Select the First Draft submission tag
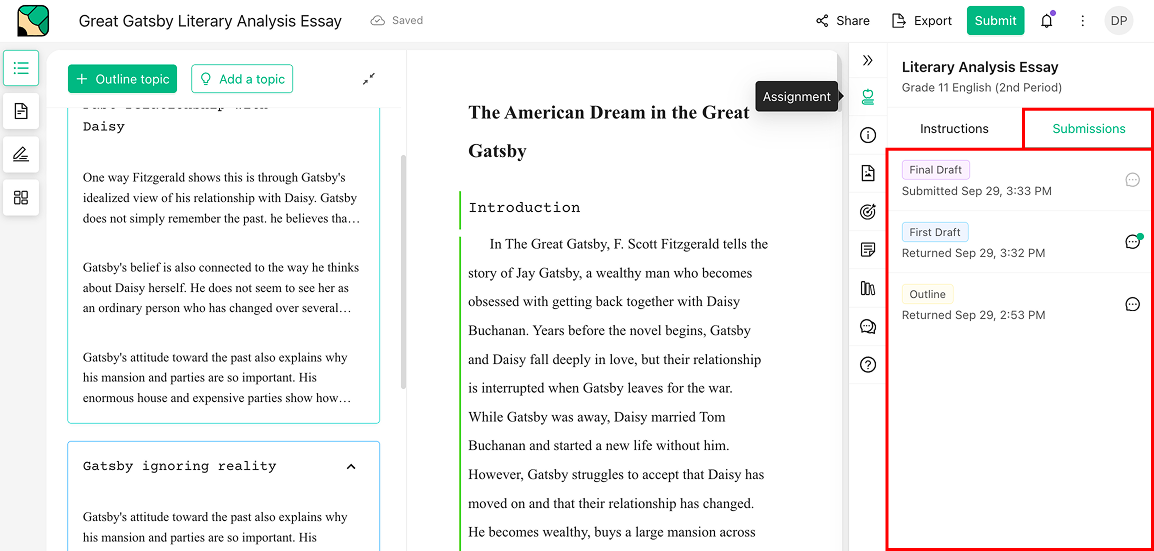1154x551 pixels. point(935,232)
